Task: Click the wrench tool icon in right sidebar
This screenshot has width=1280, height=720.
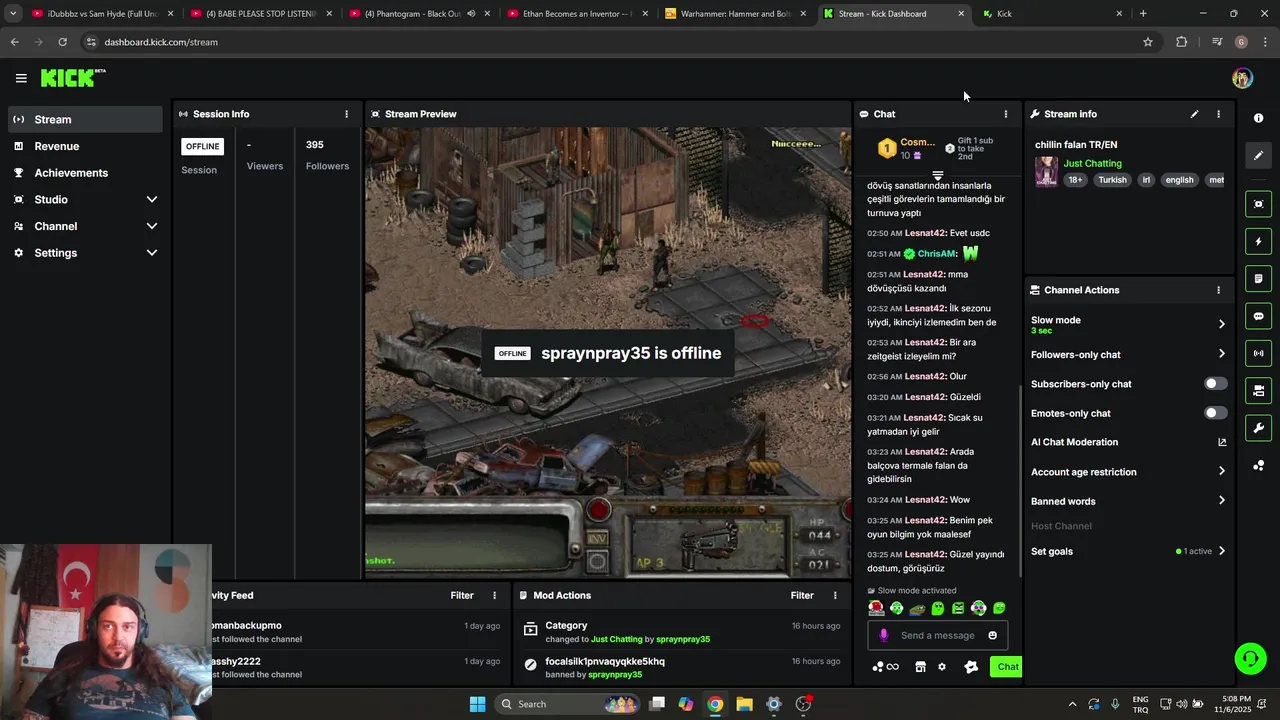Action: 1258,428
